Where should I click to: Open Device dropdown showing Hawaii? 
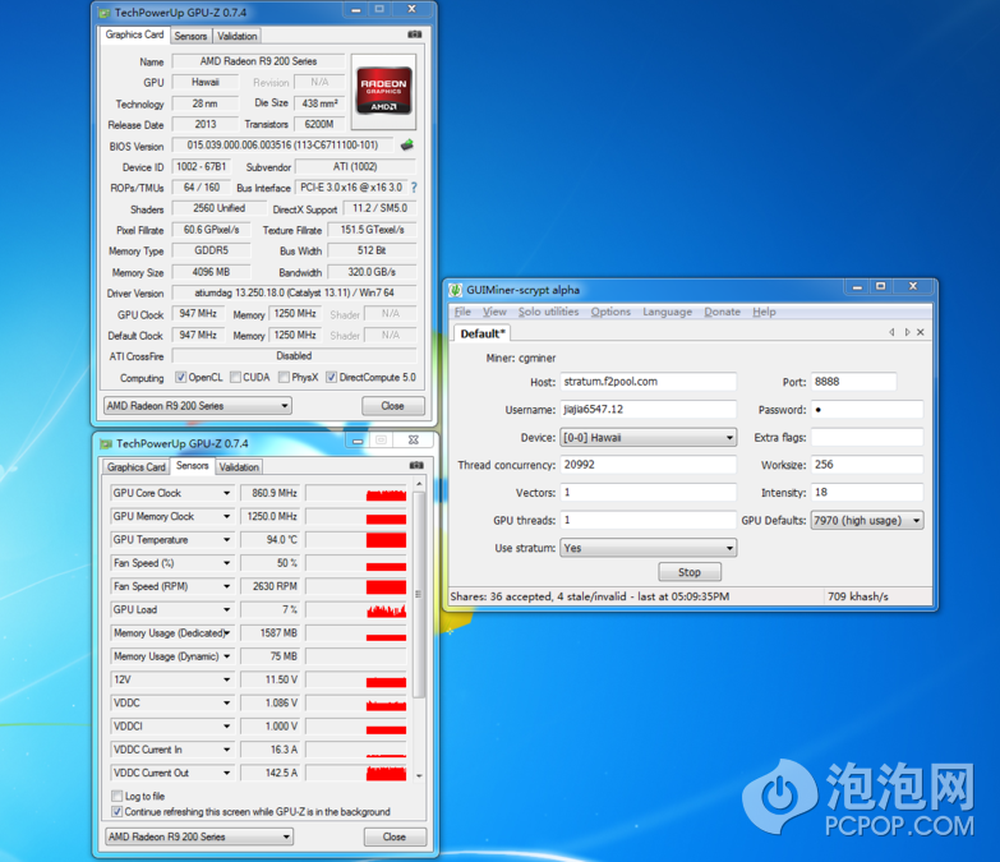pos(649,437)
